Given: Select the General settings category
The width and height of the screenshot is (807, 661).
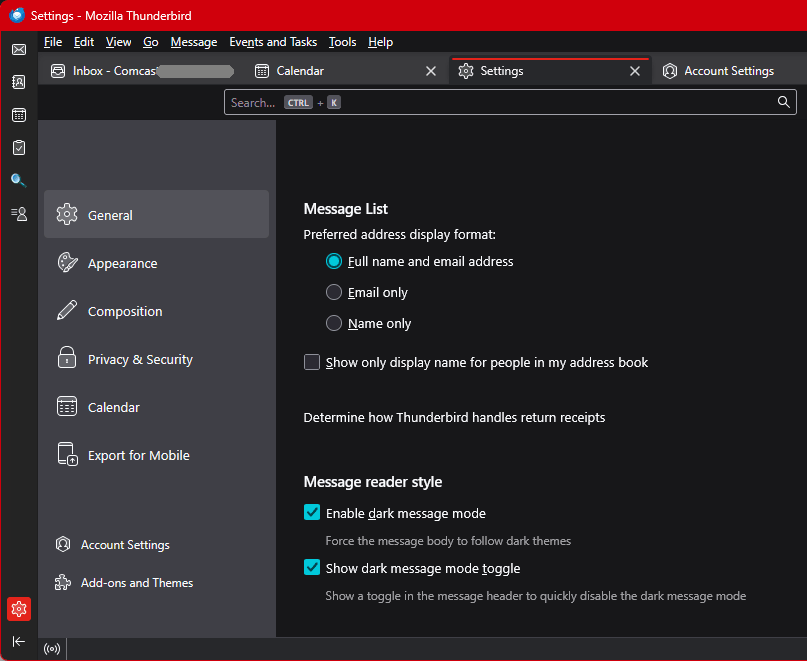Looking at the screenshot, I should [156, 214].
